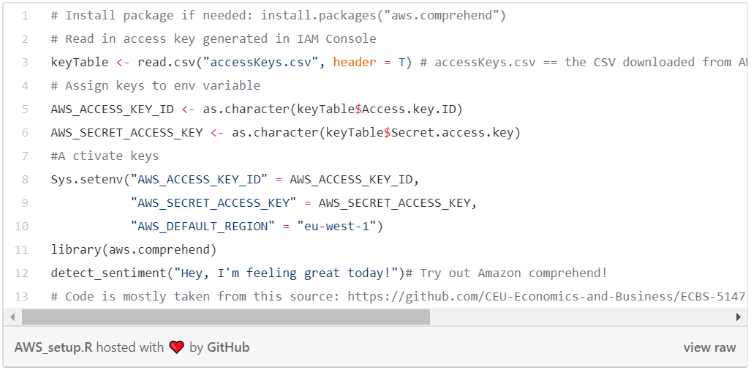Click the "eu-west-1" region string

pos(337,226)
